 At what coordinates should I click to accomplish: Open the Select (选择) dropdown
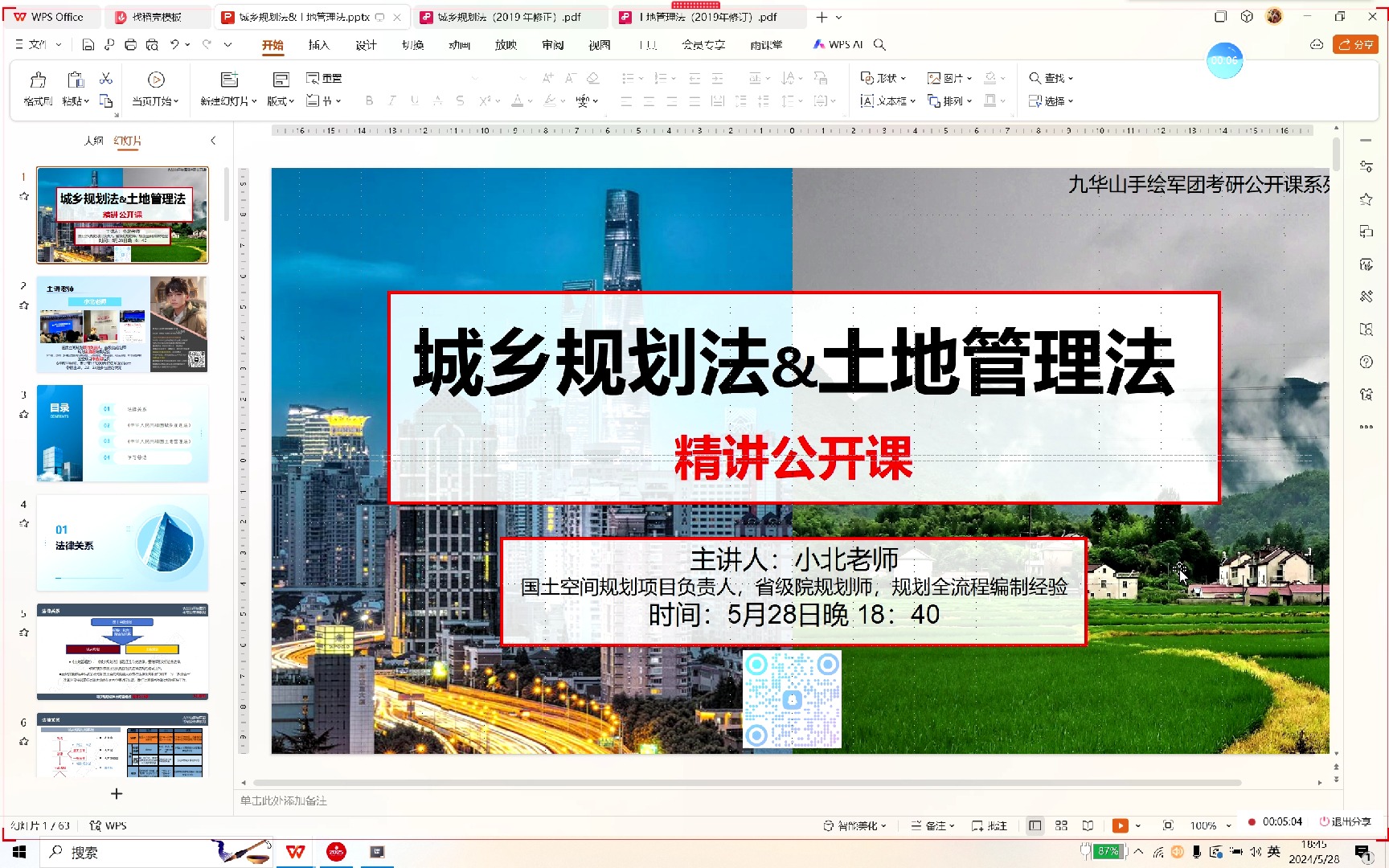[1051, 100]
